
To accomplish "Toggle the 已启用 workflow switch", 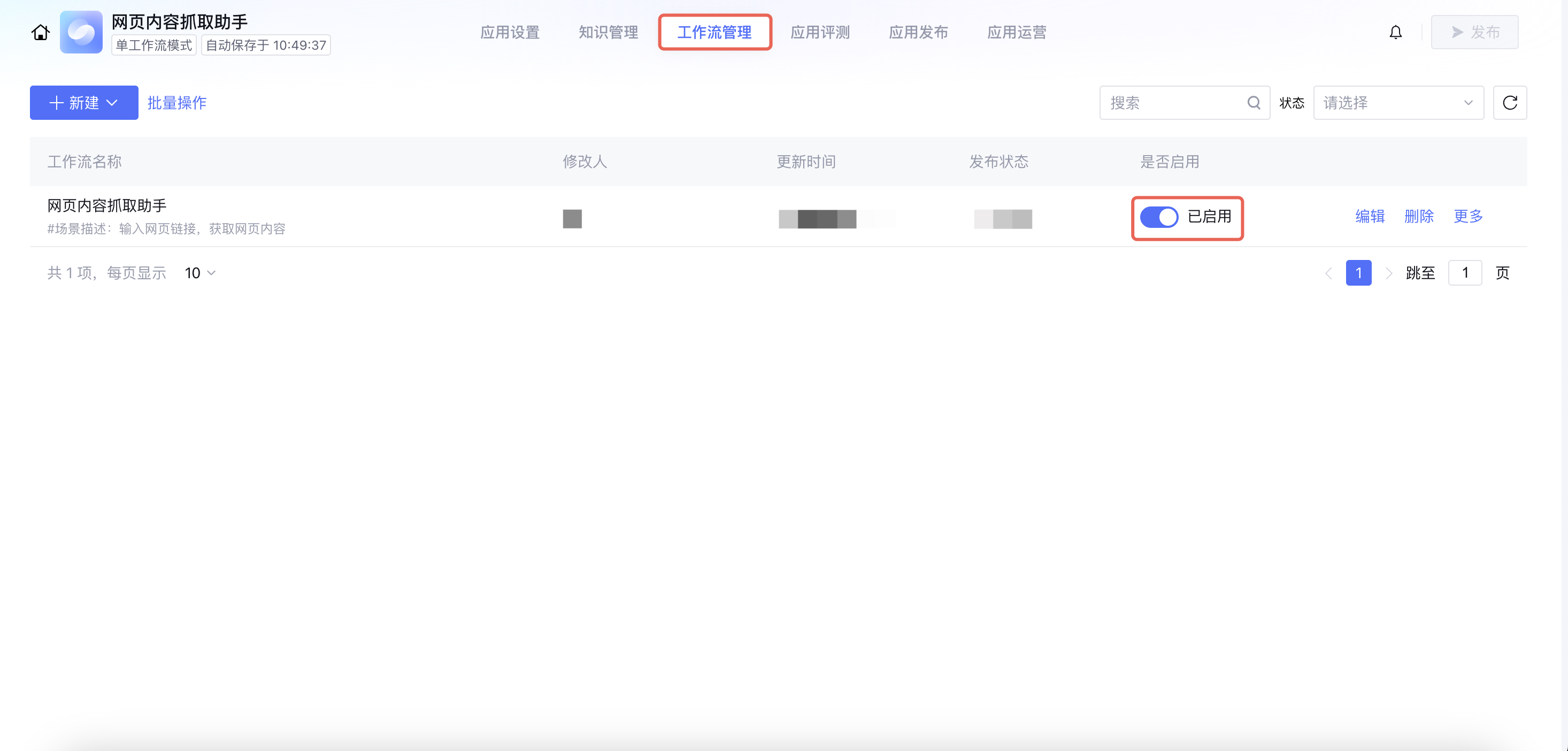I will coord(1158,217).
